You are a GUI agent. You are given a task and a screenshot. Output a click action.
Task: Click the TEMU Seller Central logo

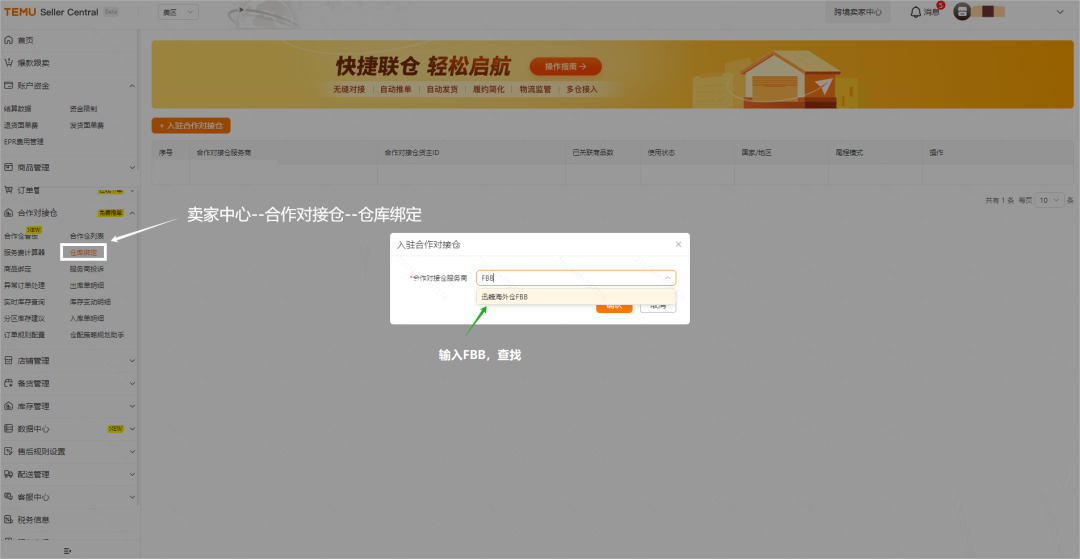pyautogui.click(x=52, y=12)
